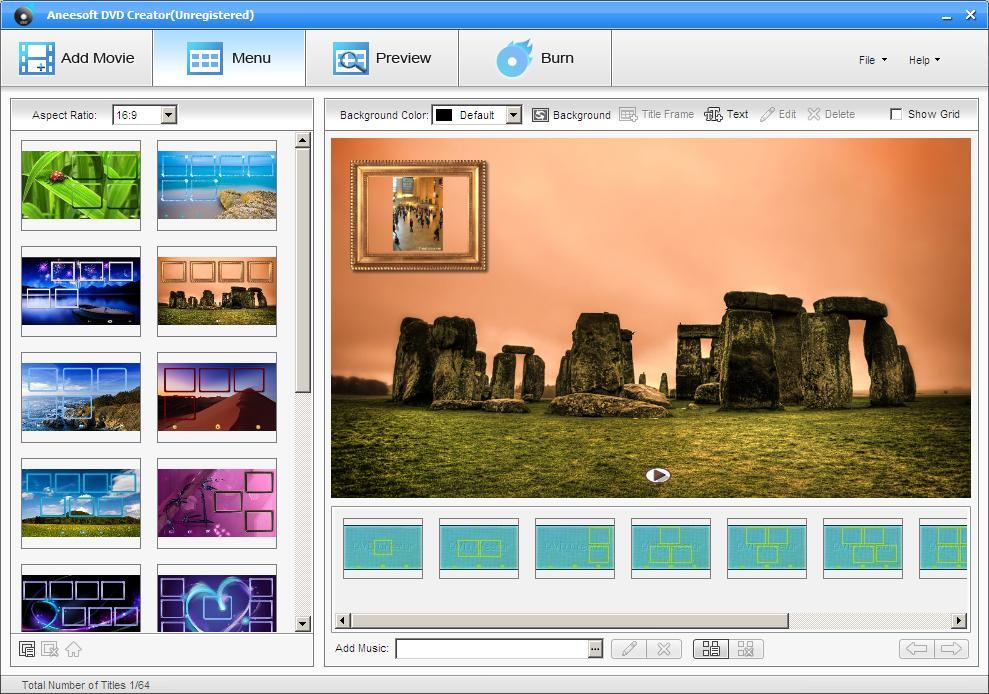Screen dimensions: 989x694
Task: Choose the first single-frame layout thumbnail
Action: tap(383, 548)
